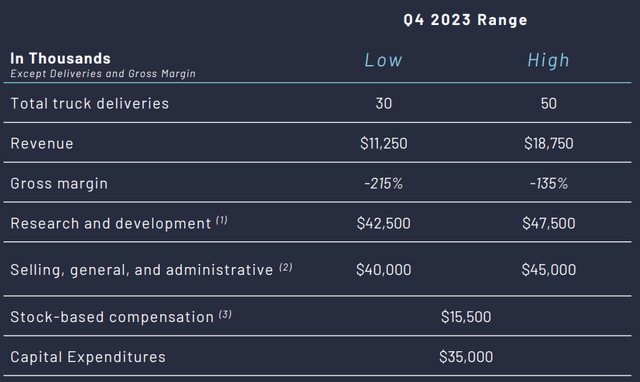Select the high revenue value $18,750

coord(549,143)
